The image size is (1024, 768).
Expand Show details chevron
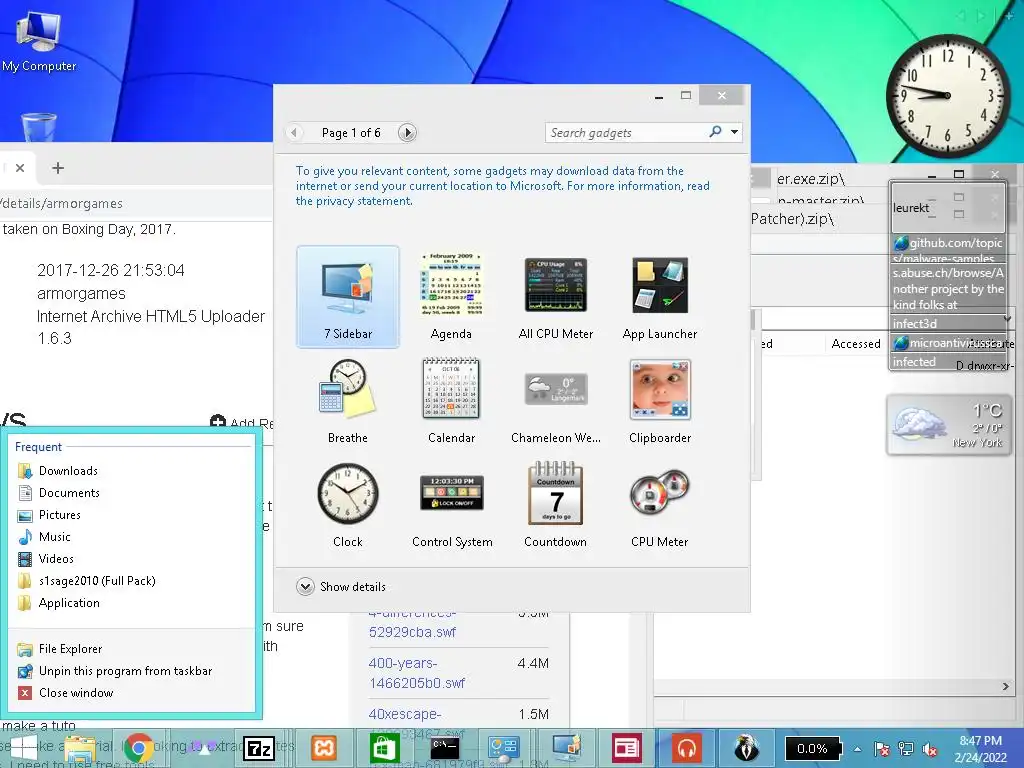305,586
